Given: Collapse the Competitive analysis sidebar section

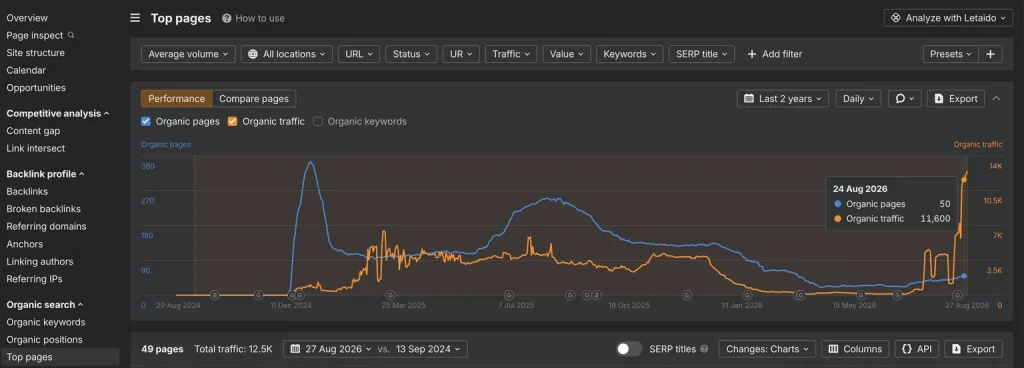Looking at the screenshot, I should coord(58,114).
